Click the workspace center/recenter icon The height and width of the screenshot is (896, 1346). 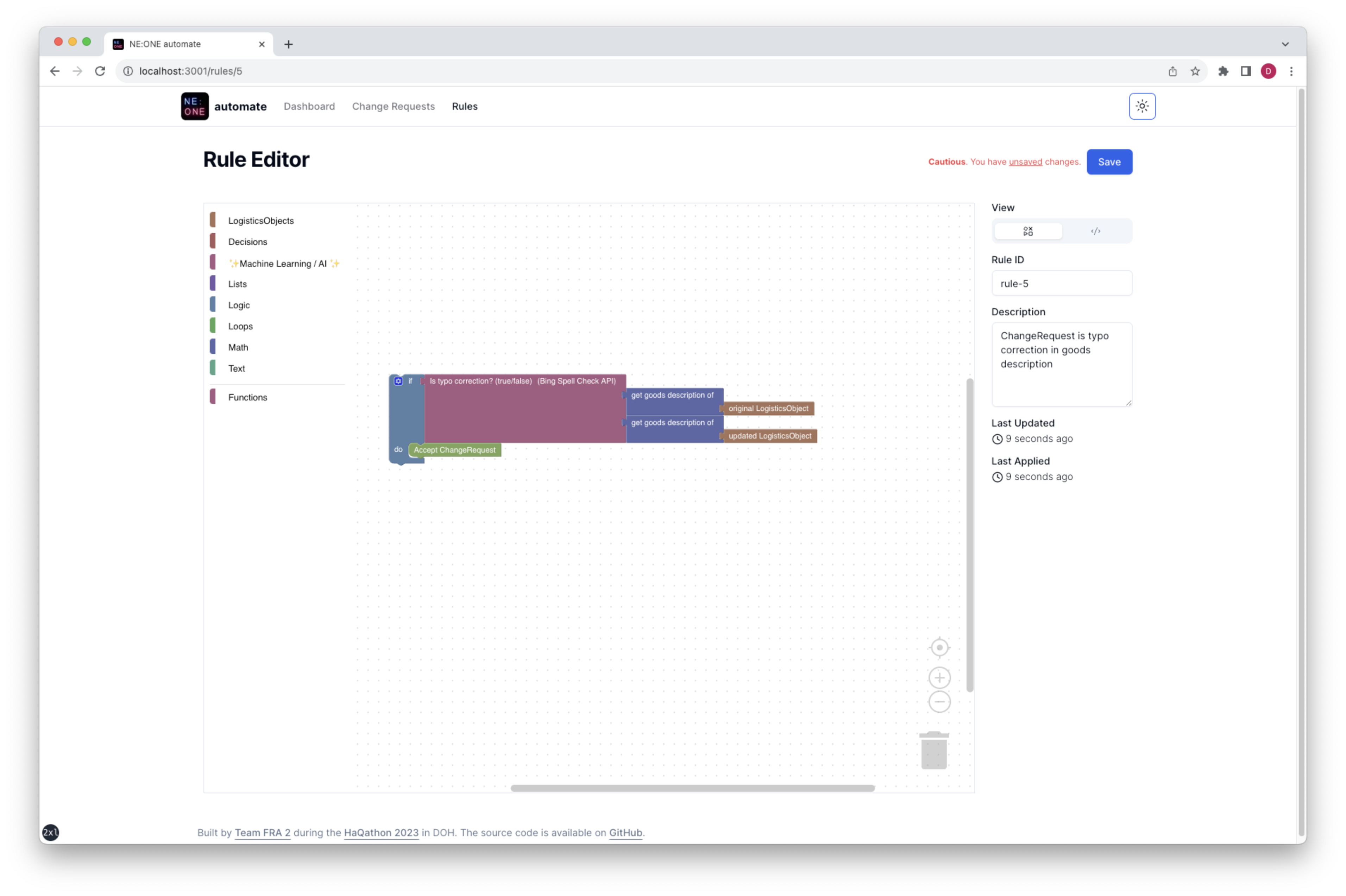(939, 648)
